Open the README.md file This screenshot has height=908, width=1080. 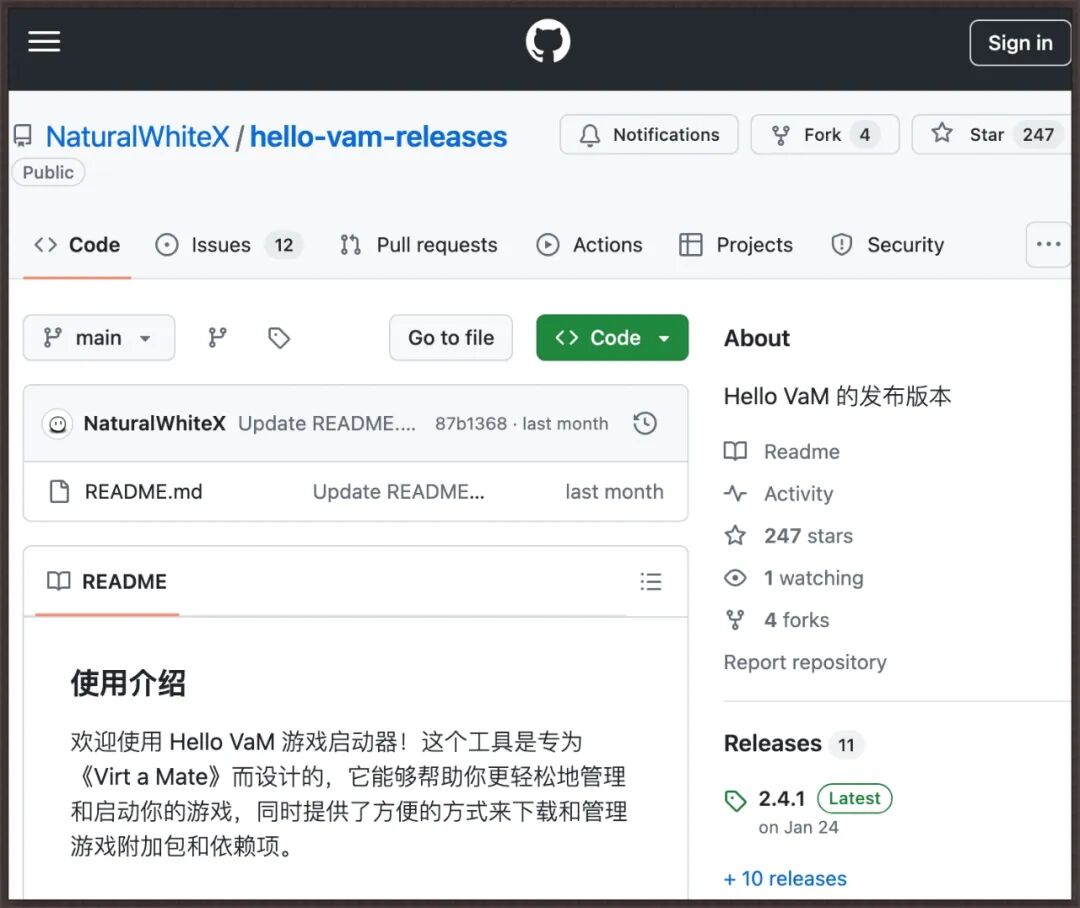[143, 492]
